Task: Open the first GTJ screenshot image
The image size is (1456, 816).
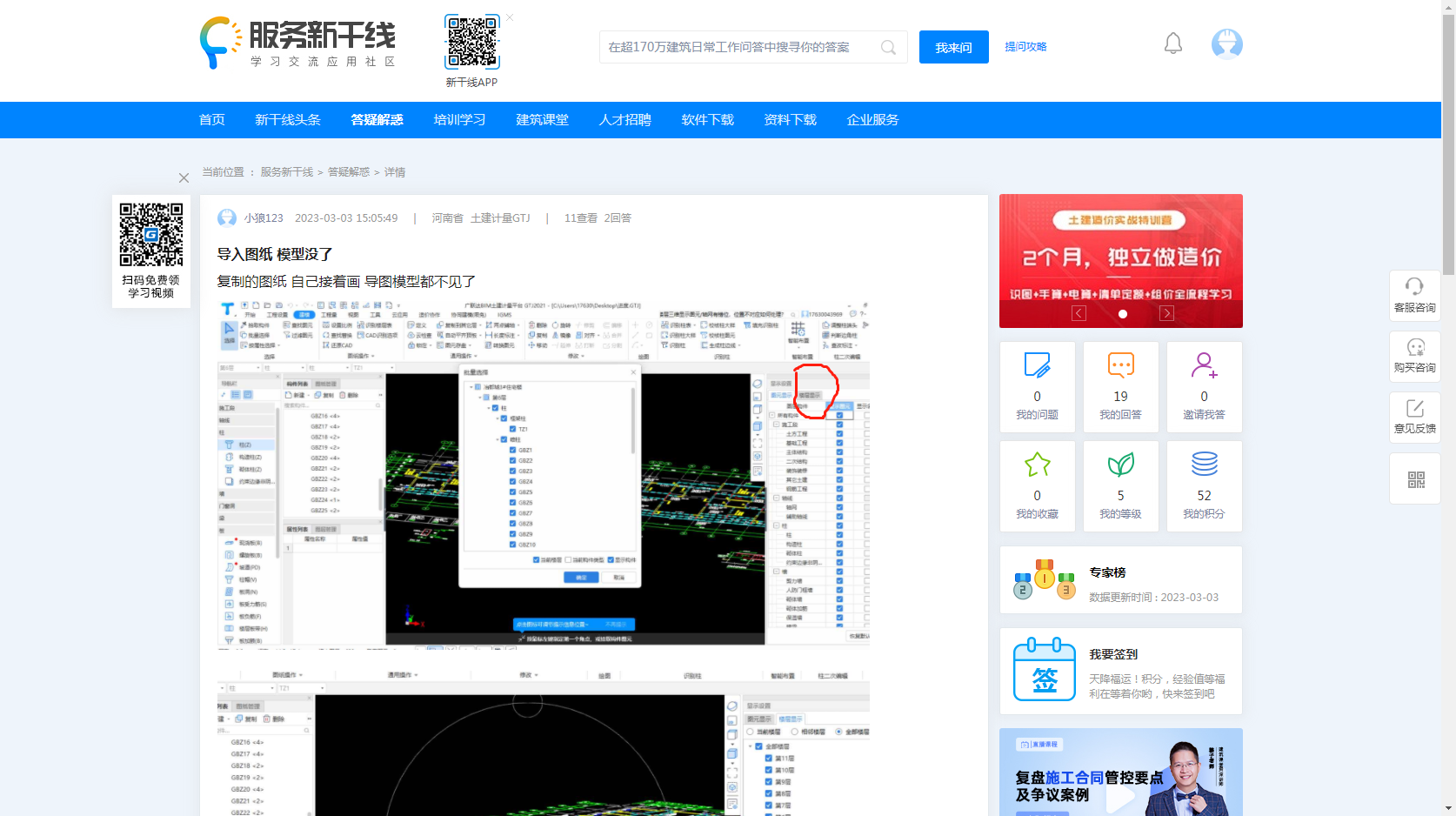Action: click(544, 474)
